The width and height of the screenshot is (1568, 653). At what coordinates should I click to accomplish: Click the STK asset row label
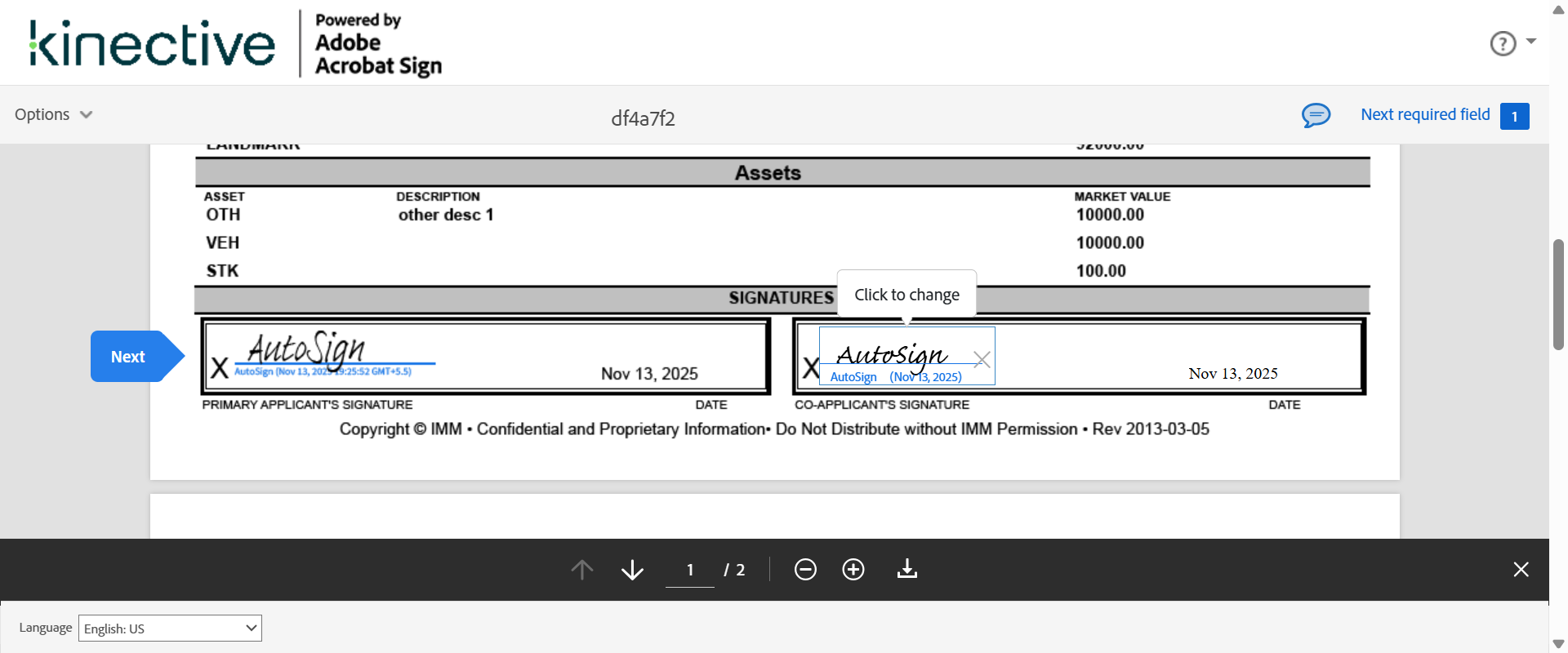pos(222,271)
